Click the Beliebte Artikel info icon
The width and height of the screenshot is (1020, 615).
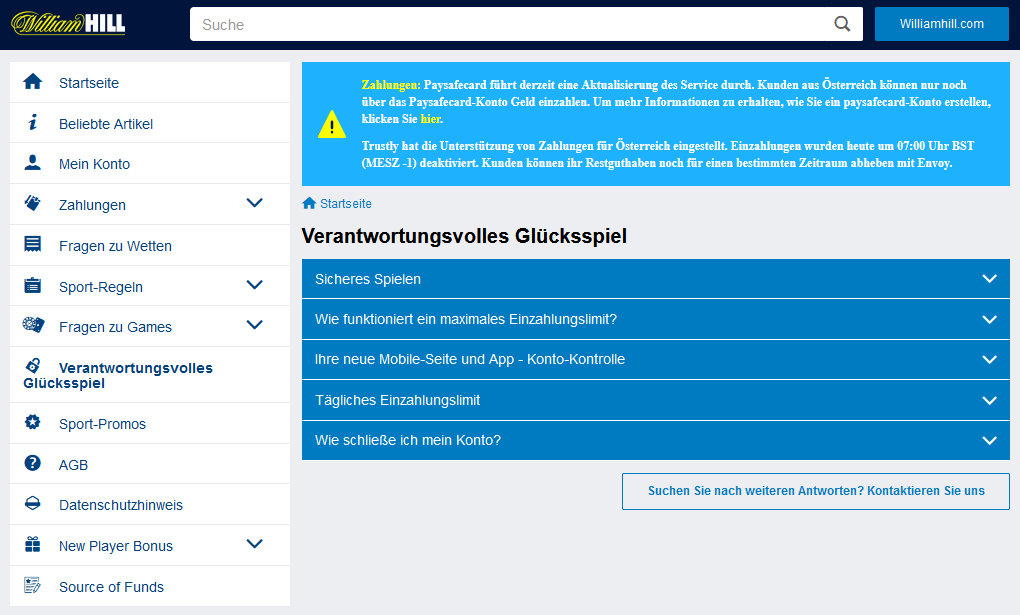pyautogui.click(x=33, y=122)
